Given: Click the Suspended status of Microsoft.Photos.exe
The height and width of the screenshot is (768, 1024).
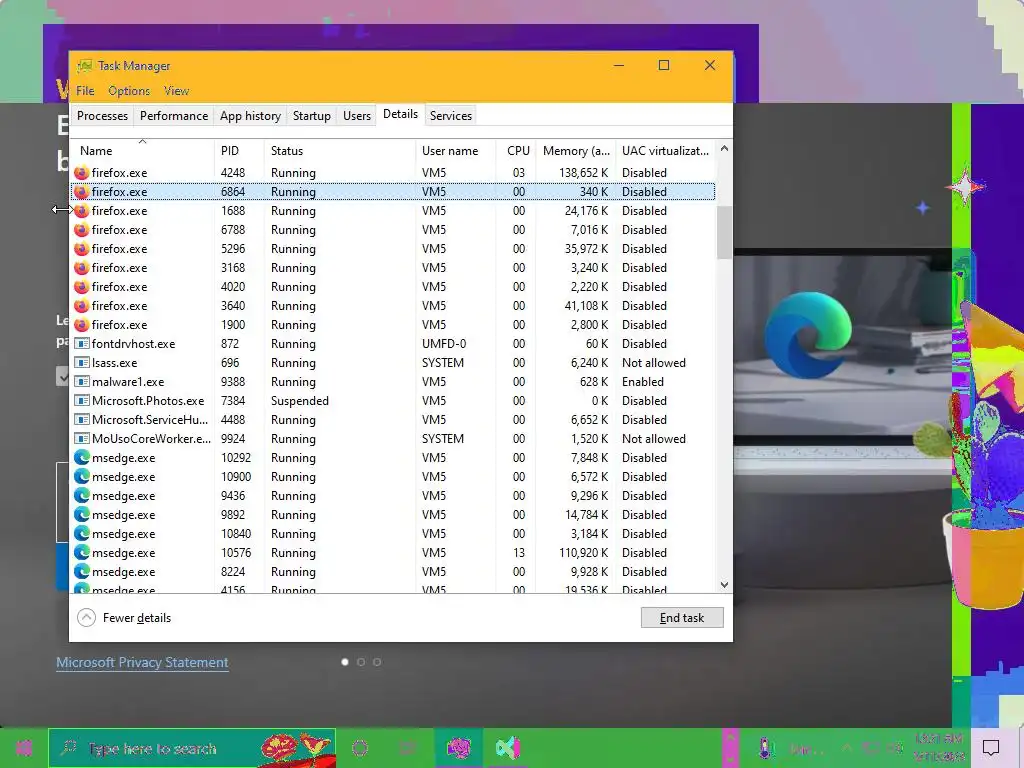Looking at the screenshot, I should (x=300, y=400).
